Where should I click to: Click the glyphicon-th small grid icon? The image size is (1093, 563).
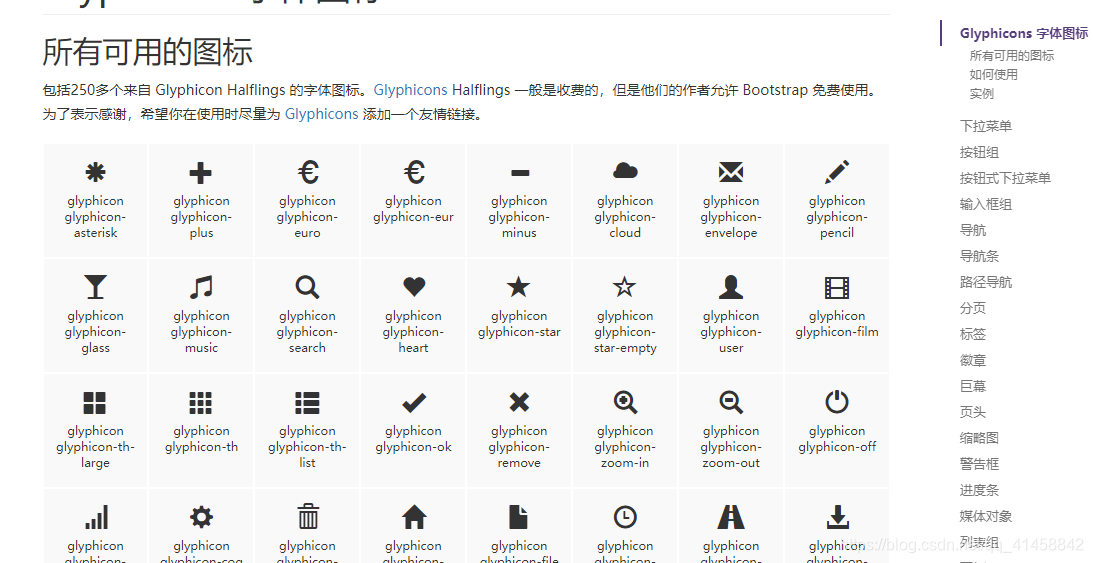[x=201, y=403]
